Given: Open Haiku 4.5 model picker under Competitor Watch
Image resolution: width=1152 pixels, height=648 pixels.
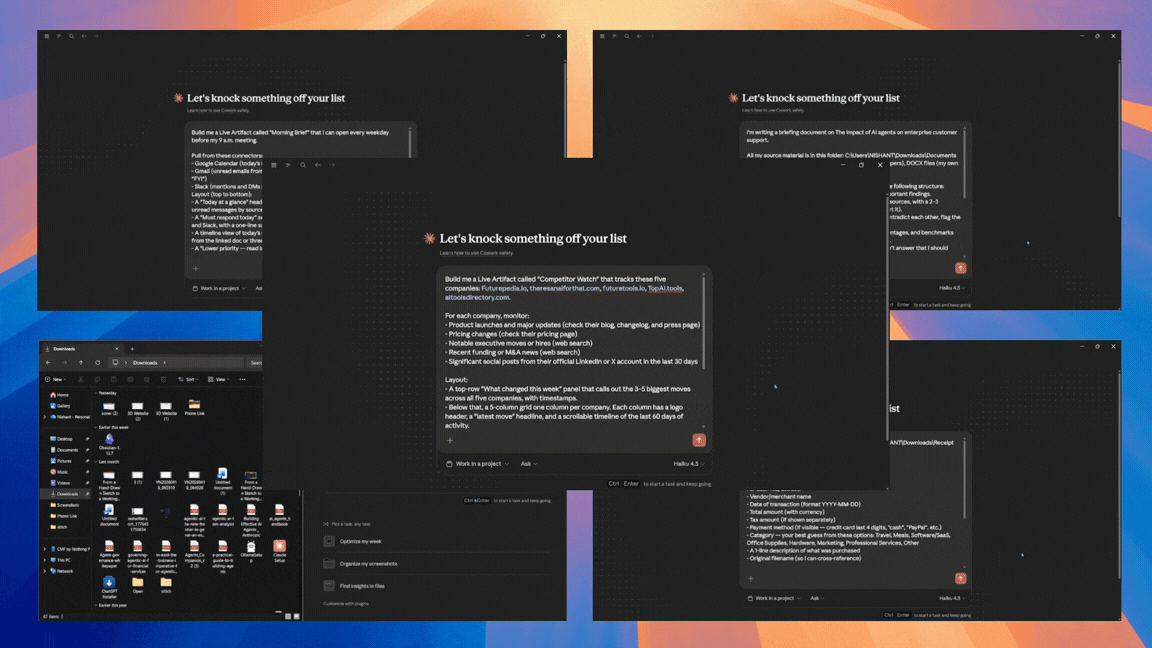Looking at the screenshot, I should coord(689,464).
